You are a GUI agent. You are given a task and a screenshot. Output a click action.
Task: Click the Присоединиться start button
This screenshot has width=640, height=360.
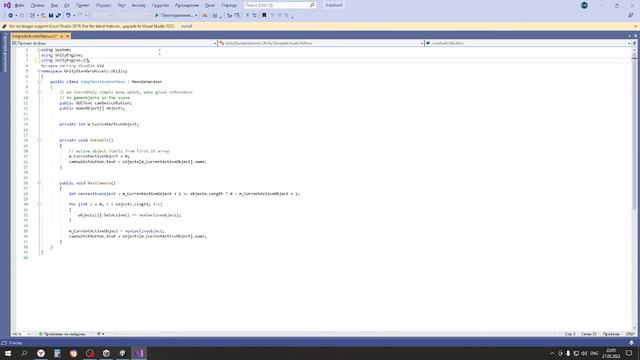(173, 15)
